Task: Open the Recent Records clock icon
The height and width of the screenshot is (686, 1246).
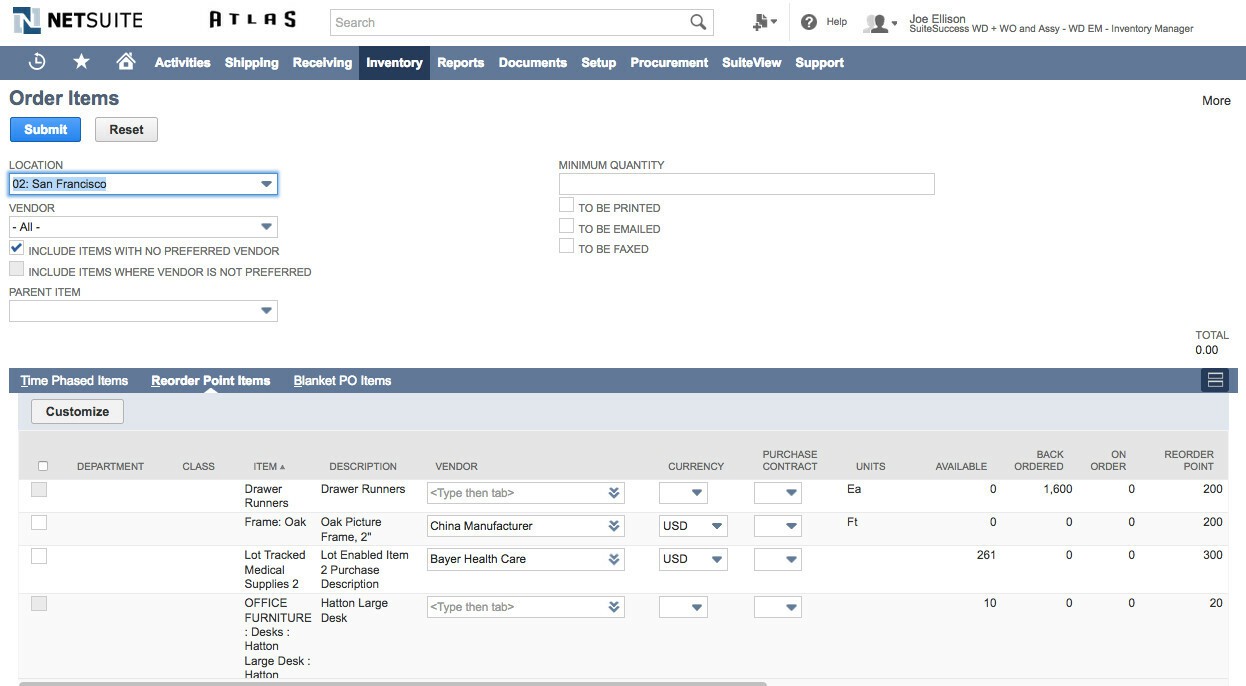Action: pos(37,61)
